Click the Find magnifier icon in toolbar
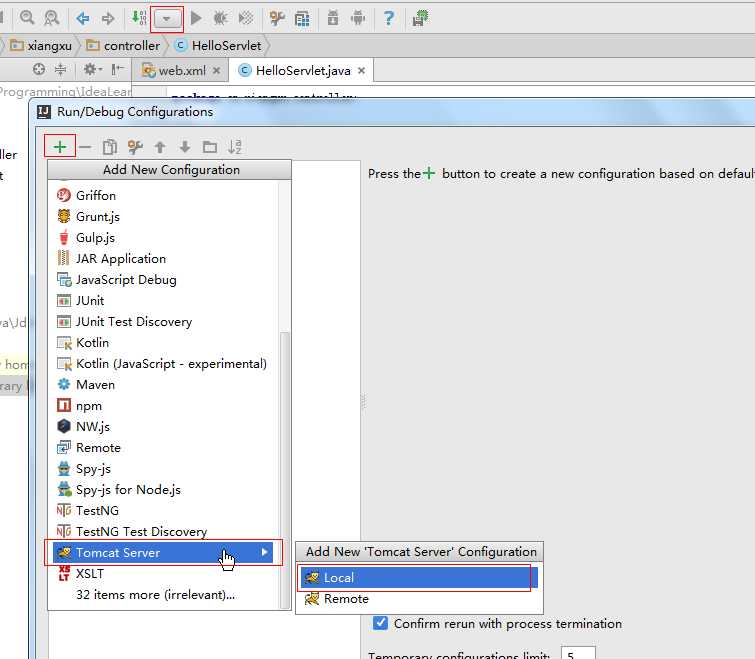Image resolution: width=755 pixels, height=659 pixels. [27, 18]
